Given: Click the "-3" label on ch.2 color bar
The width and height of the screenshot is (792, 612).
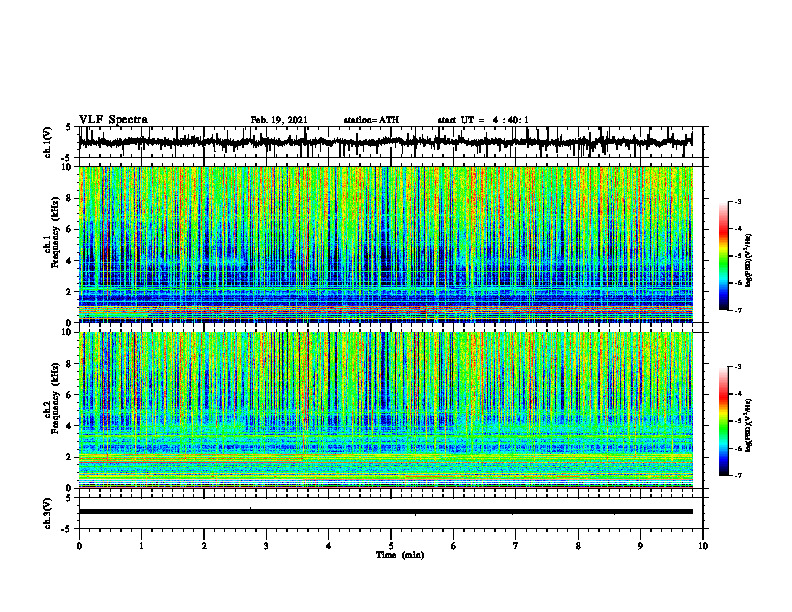Looking at the screenshot, I should pyautogui.click(x=737, y=367).
